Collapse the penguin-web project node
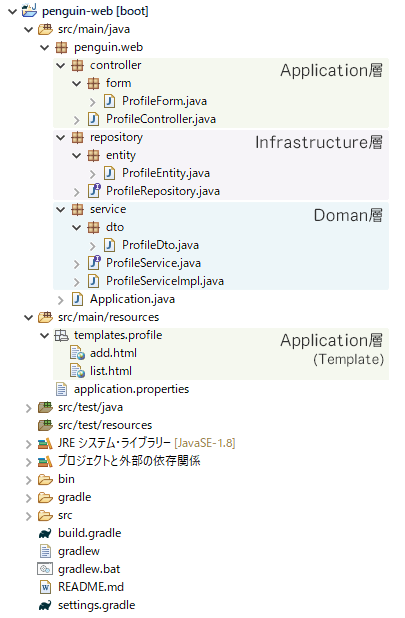 13,11
